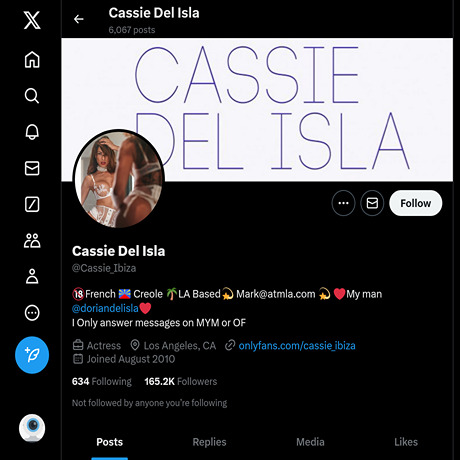Go to Home feed icon
This screenshot has height=460, width=460.
32,60
